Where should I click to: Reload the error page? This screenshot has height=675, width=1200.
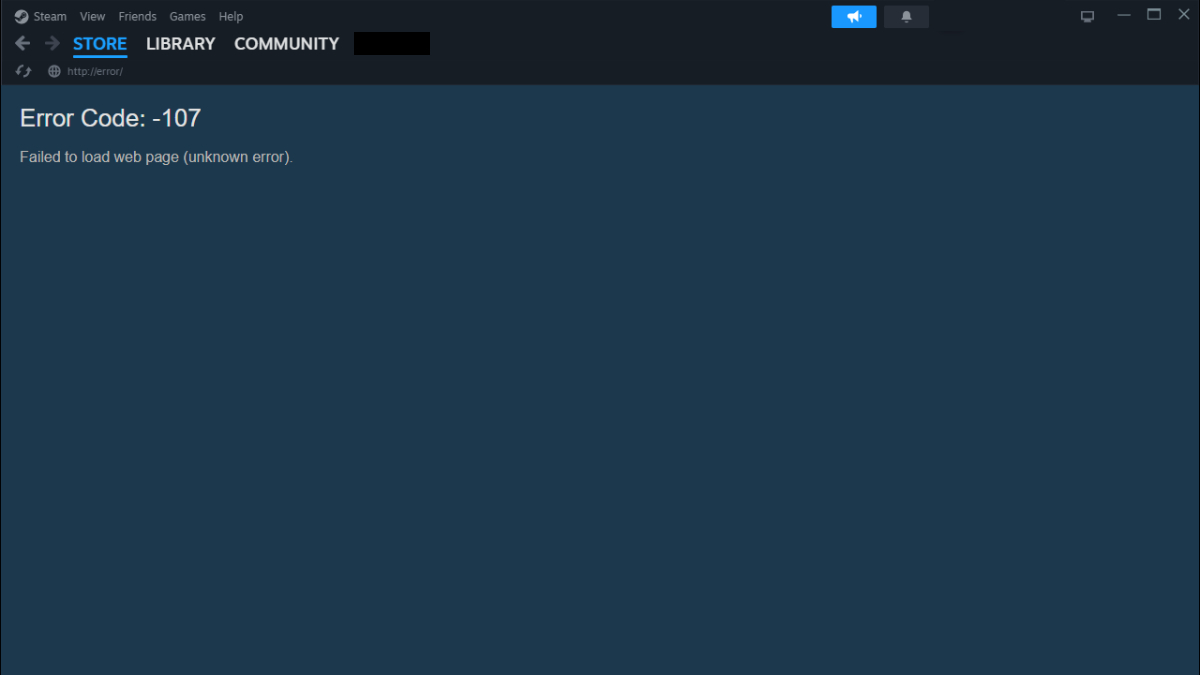click(x=23, y=71)
